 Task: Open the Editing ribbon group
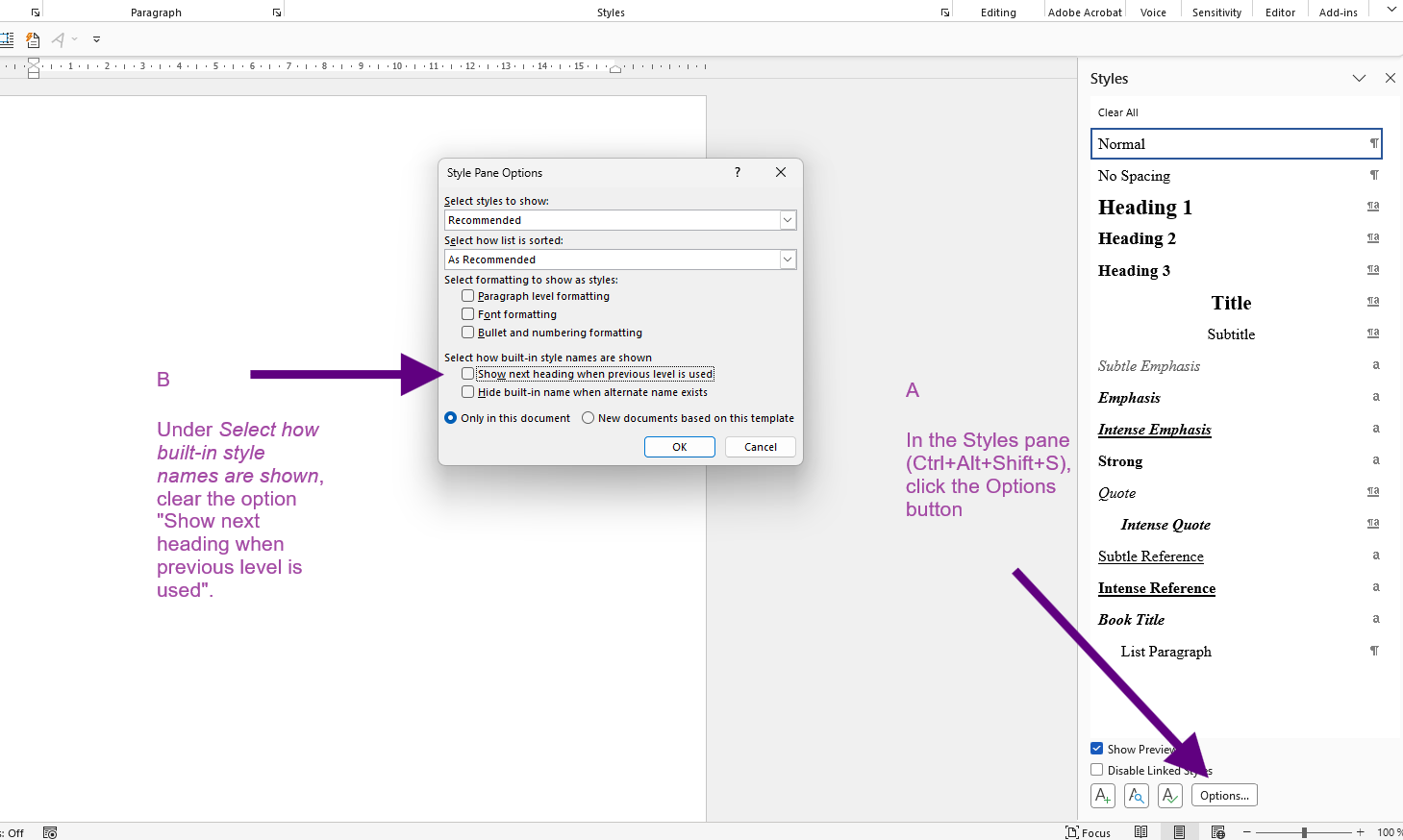[x=998, y=12]
